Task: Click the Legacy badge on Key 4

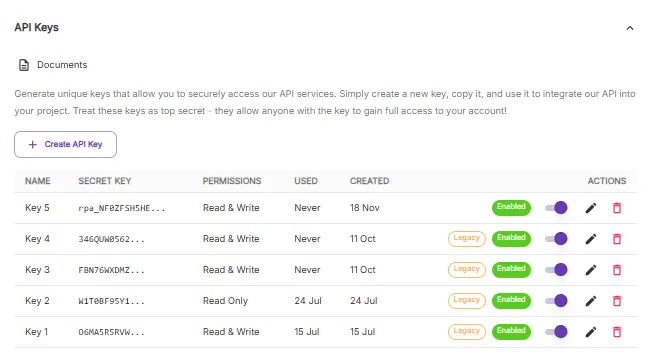Action: 466,239
